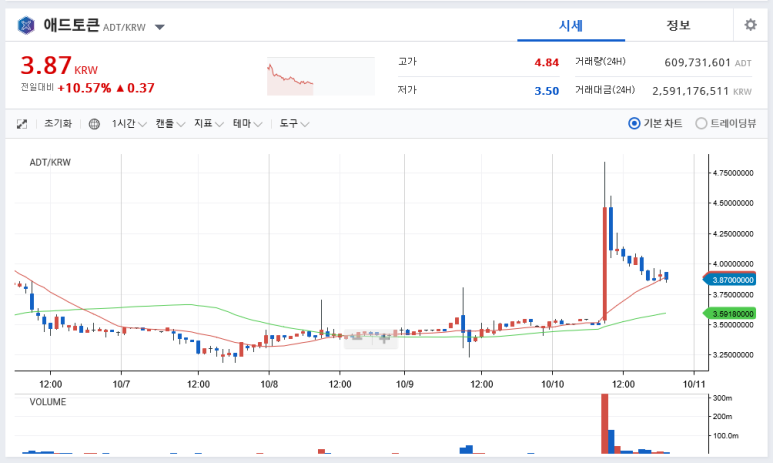
Task: Open the ADT/KRW market selector arrow
Action: click(160, 27)
